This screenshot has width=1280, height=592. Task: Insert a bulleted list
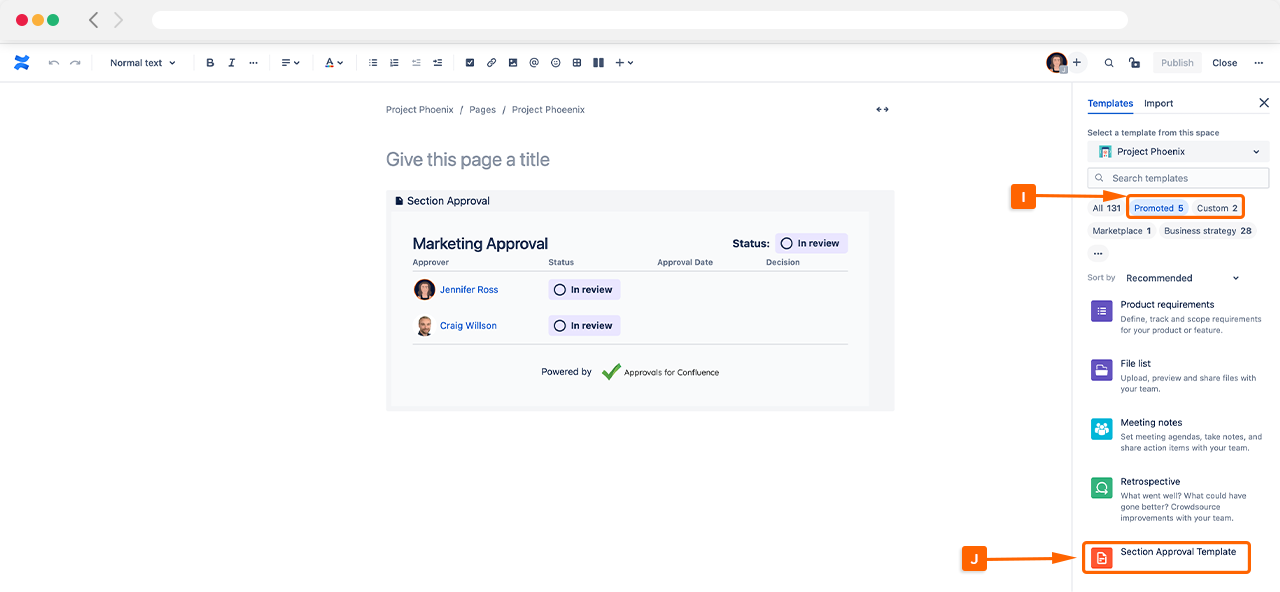tap(373, 63)
